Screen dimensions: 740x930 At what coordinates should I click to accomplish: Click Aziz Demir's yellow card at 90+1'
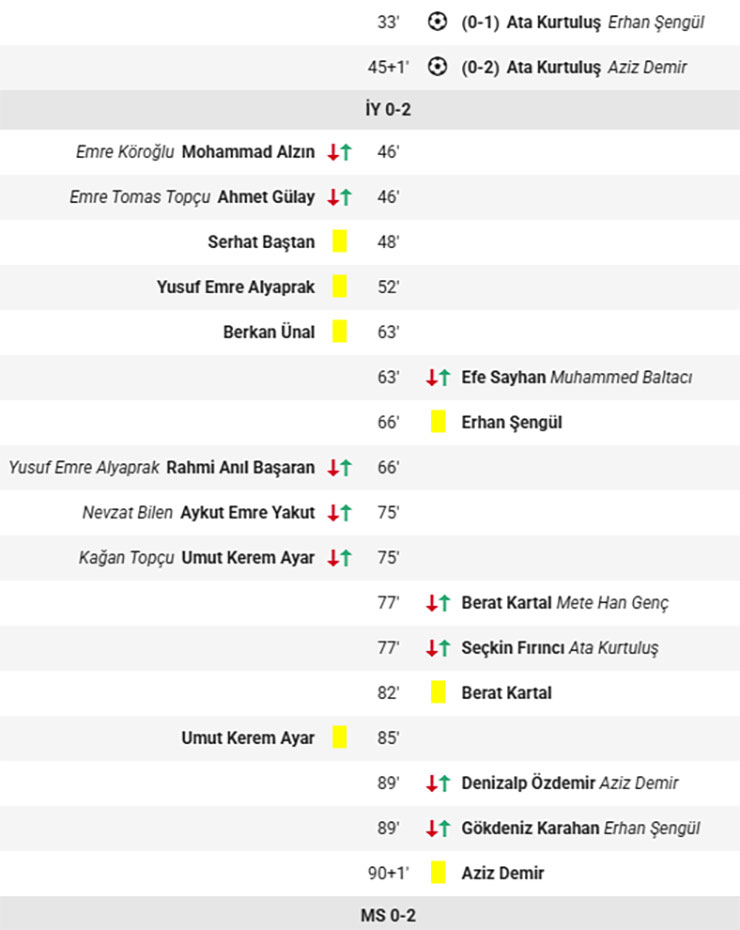click(438, 872)
